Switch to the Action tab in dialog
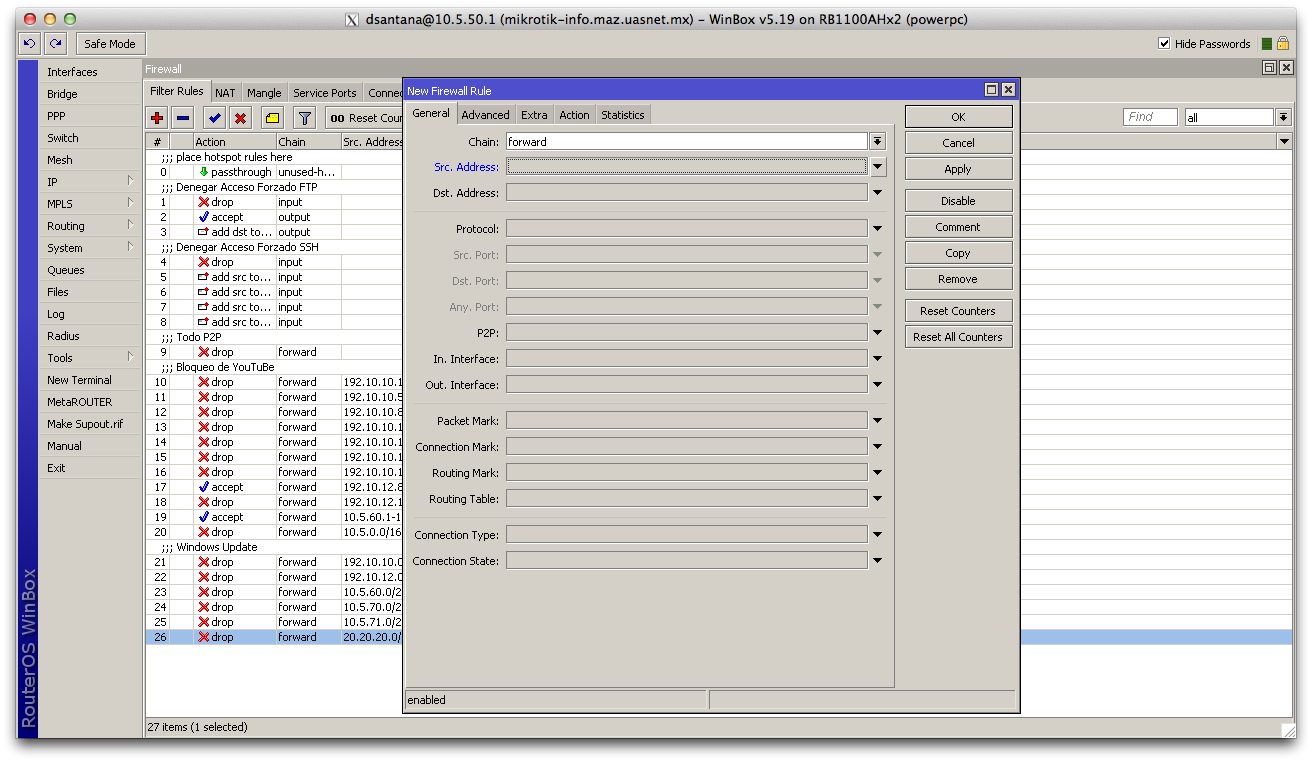This screenshot has width=1312, height=762. (574, 115)
